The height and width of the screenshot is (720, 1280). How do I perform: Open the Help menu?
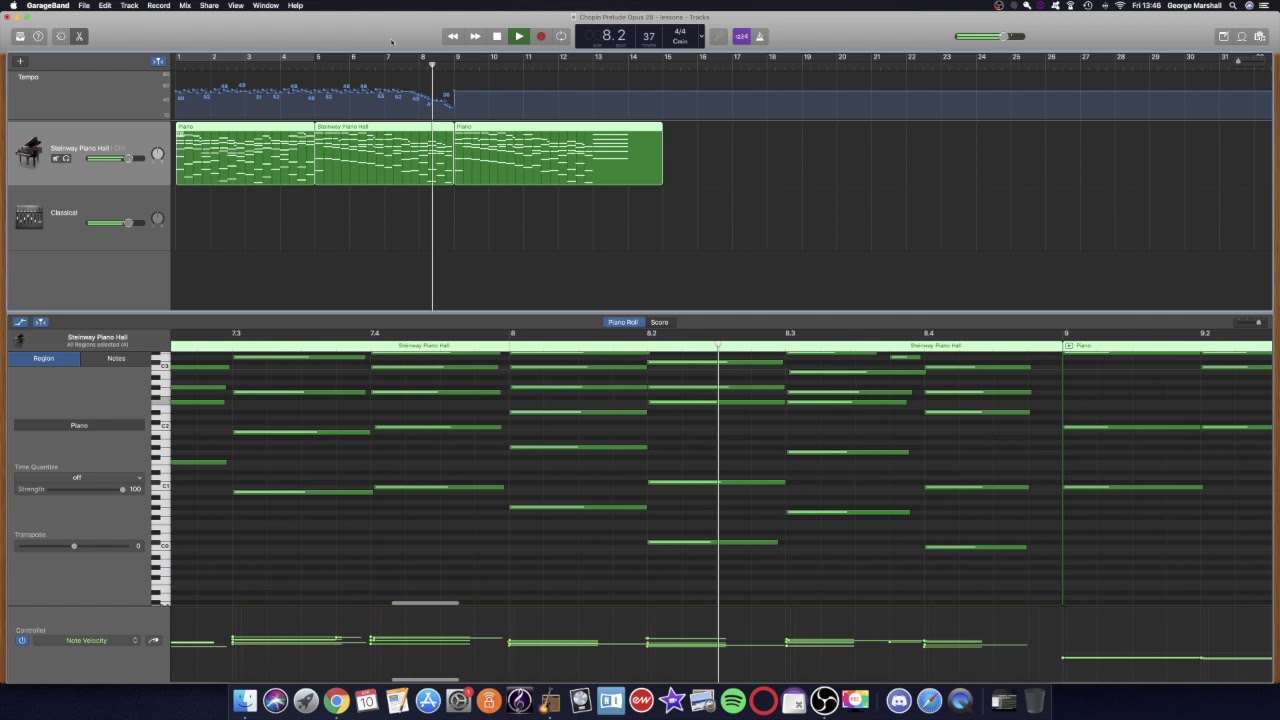[295, 6]
